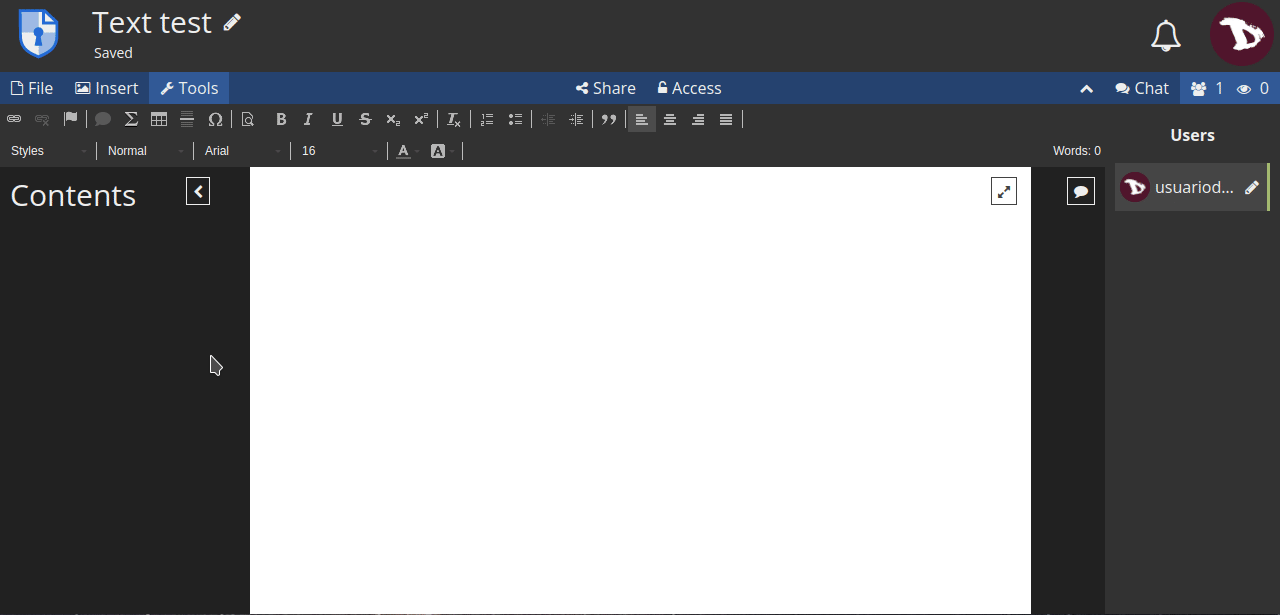Open notifications bell
The image size is (1280, 615).
(1166, 36)
